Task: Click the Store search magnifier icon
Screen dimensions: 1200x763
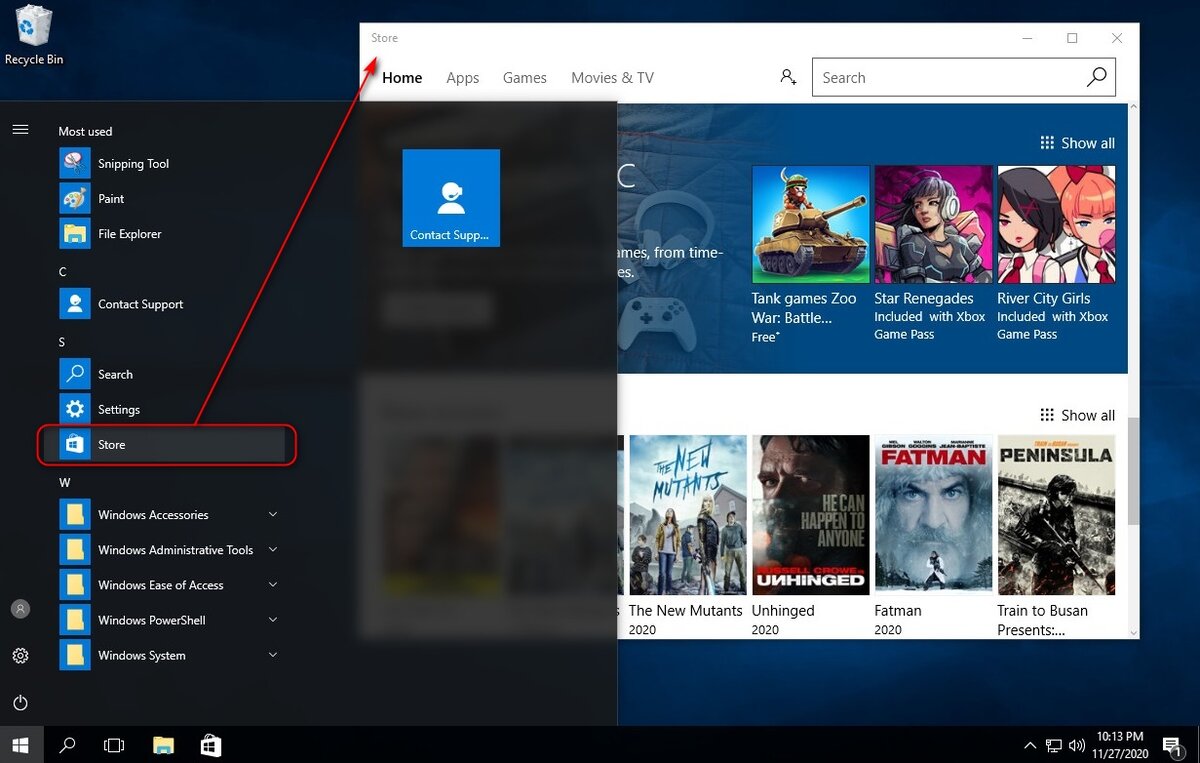Action: point(1096,77)
